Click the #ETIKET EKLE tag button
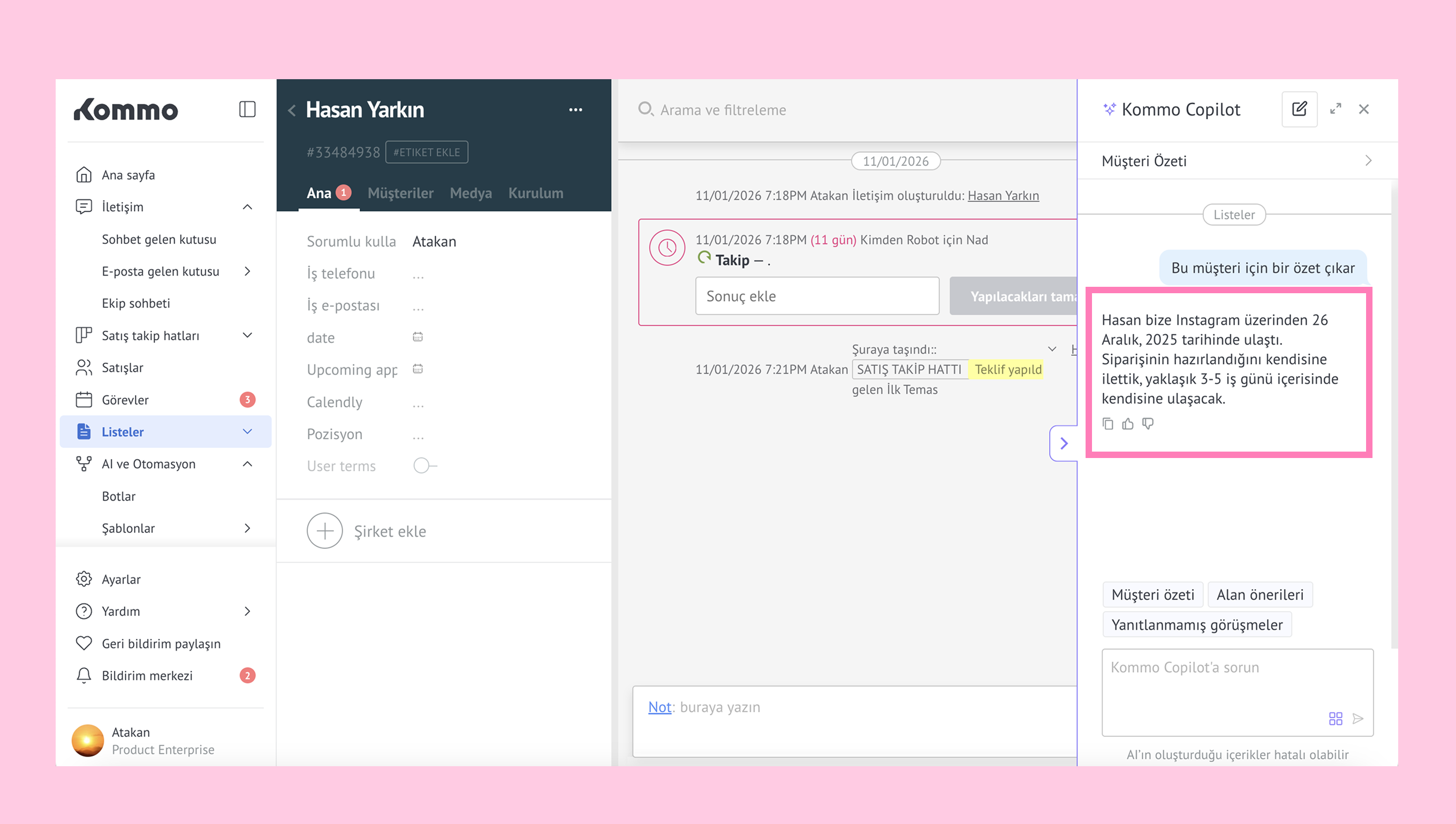This screenshot has width=1456, height=824. 426,152
